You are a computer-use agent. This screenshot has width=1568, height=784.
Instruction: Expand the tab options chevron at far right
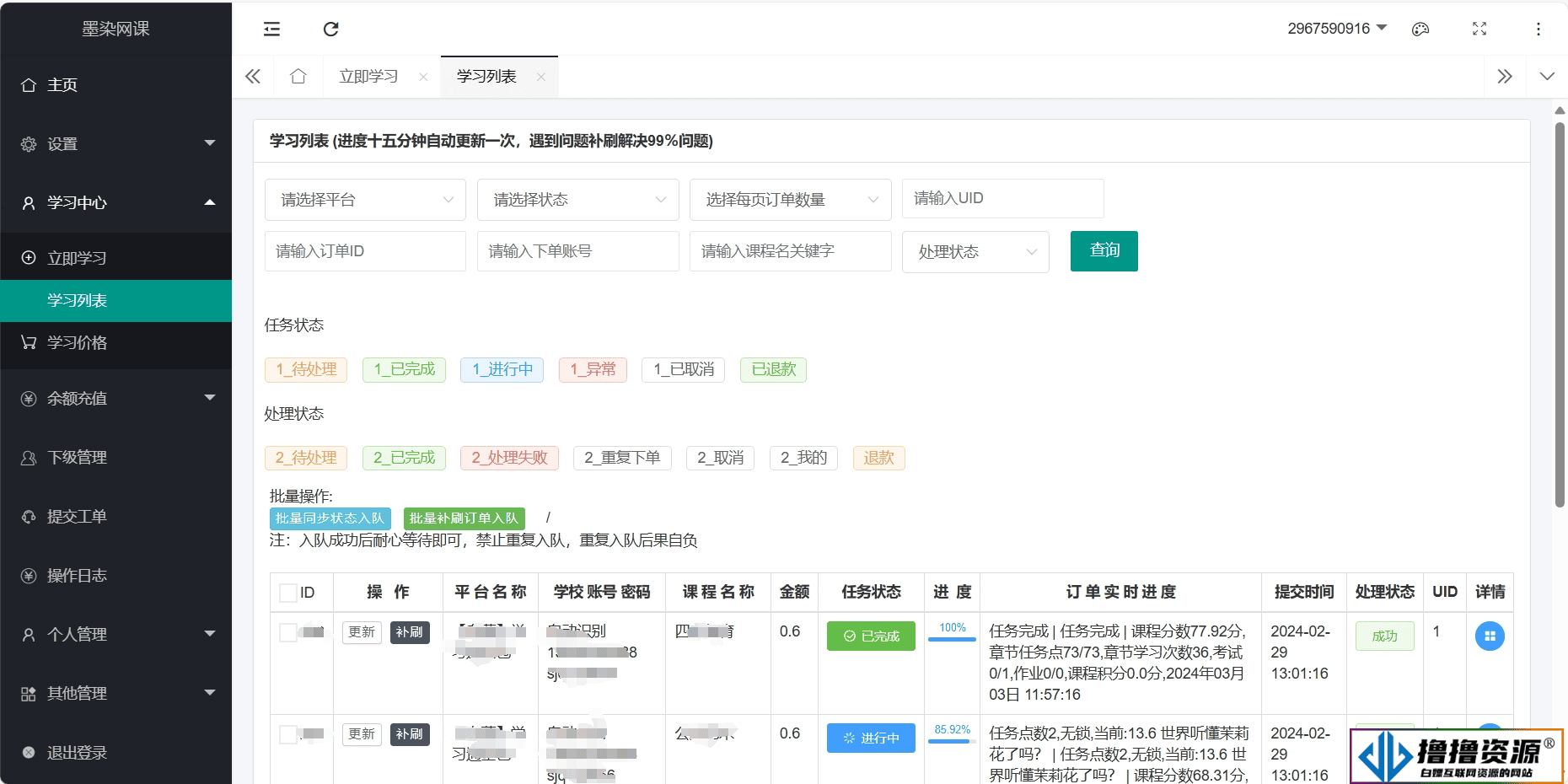[x=1547, y=77]
